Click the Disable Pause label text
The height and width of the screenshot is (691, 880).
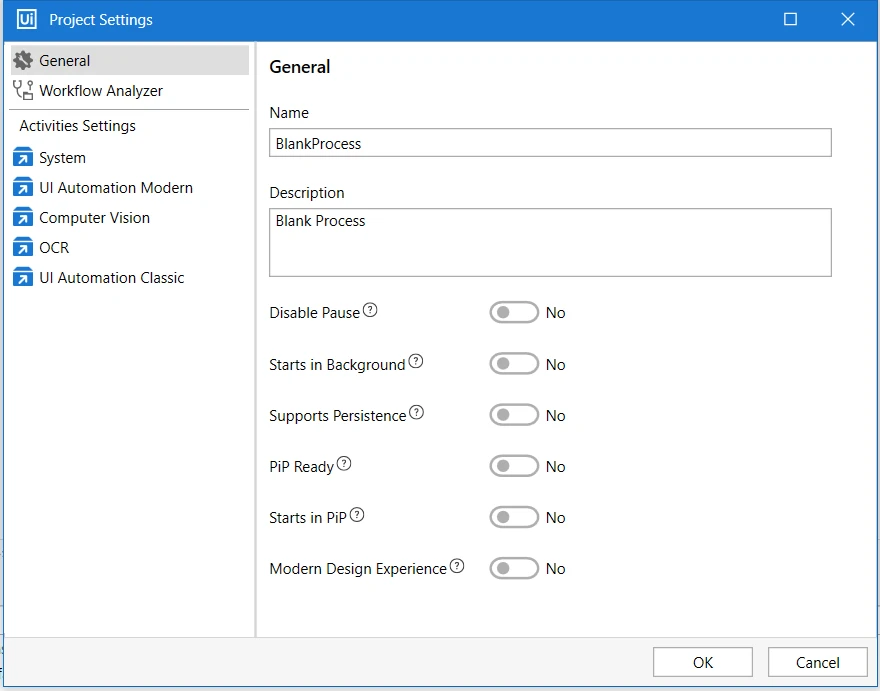tap(314, 313)
